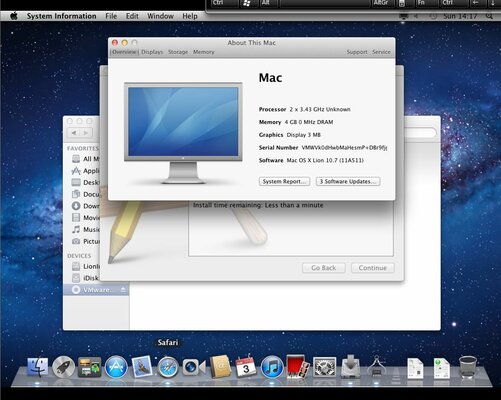Click the display icon in menu bar
The image size is (501, 400).
point(404,16)
